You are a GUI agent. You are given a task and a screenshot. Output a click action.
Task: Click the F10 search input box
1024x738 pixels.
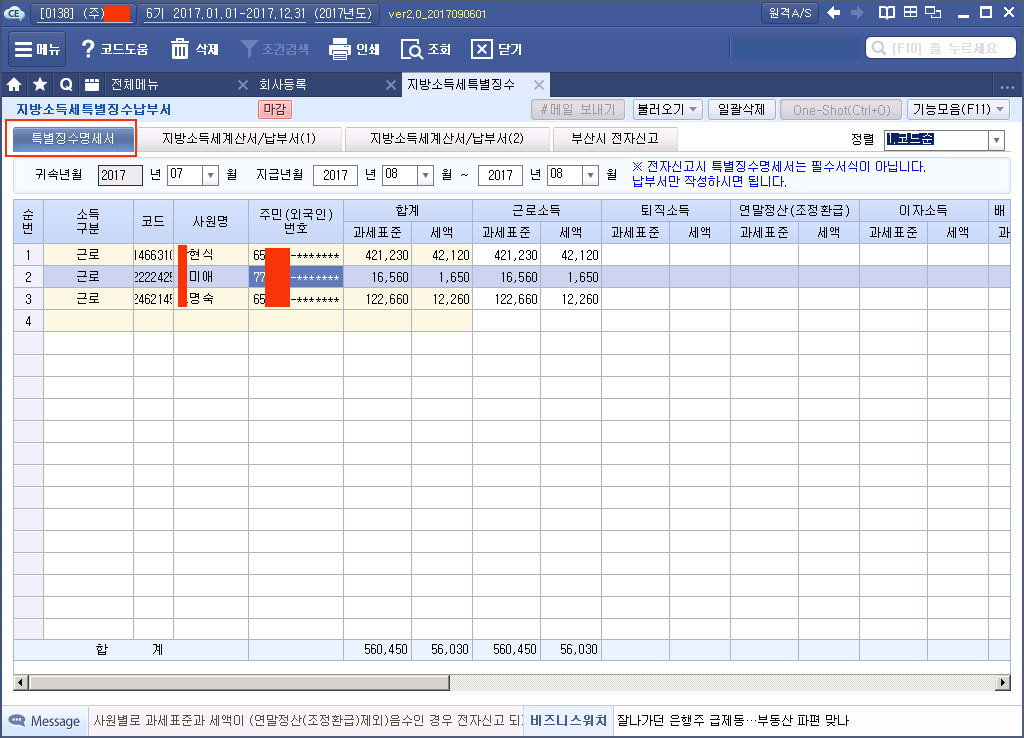pyautogui.click(x=940, y=48)
